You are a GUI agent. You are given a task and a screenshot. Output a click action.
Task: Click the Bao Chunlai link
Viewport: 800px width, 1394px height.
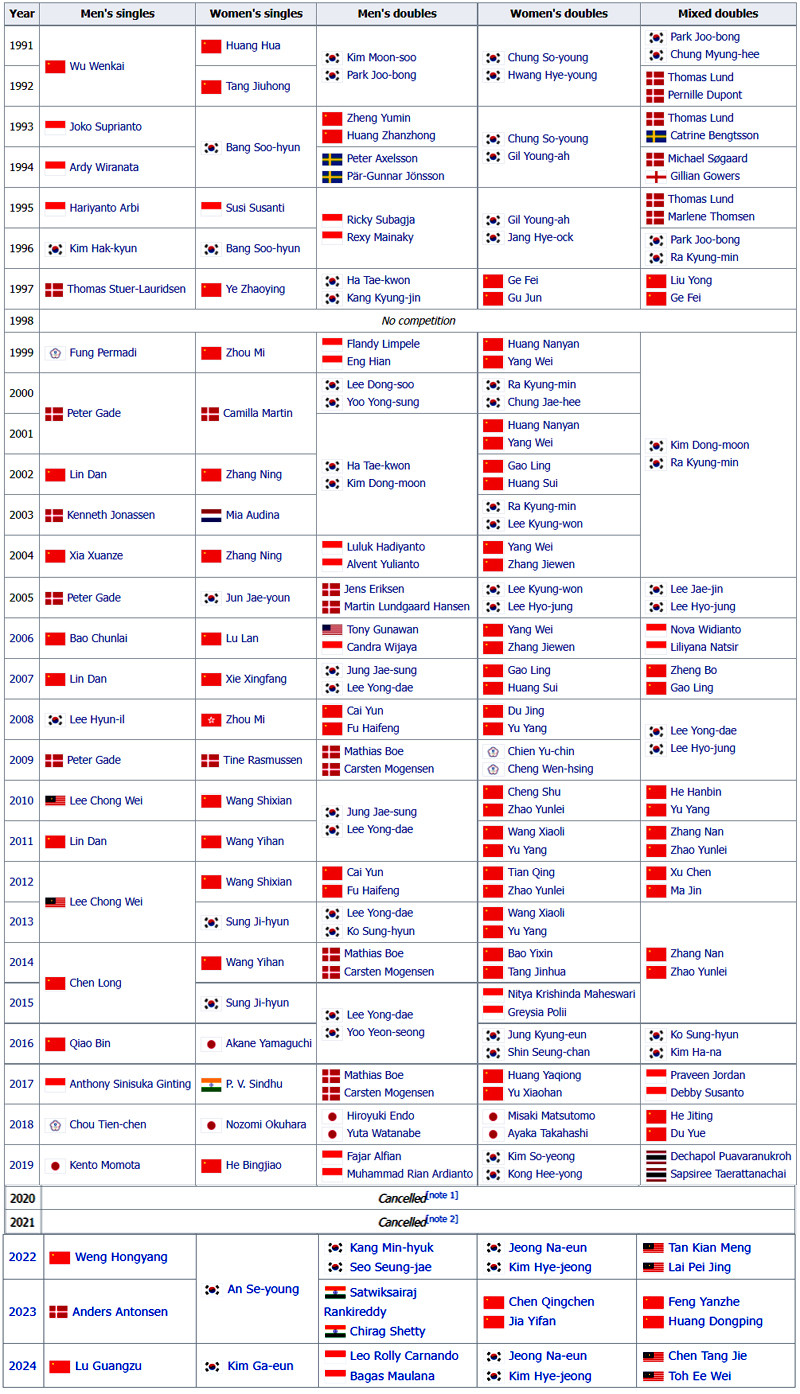click(x=99, y=638)
